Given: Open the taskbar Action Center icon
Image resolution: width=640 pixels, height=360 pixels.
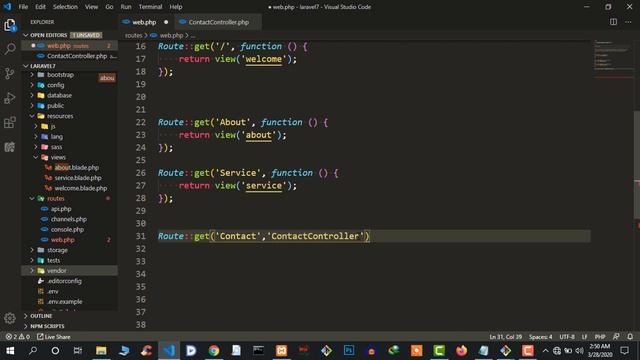Looking at the screenshot, I should 624,351.
